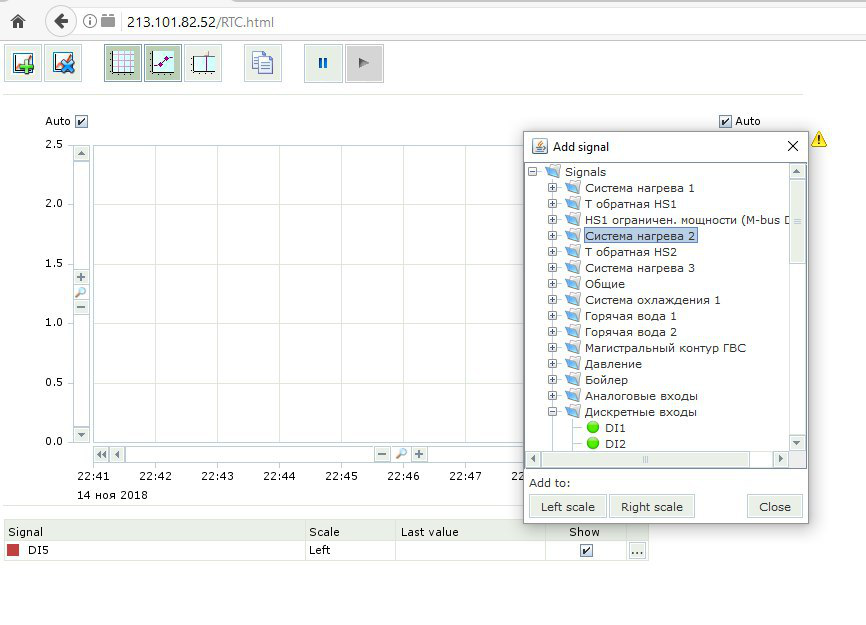Image resolution: width=866 pixels, height=625 pixels.
Task: Click the yellow warning triangle icon
Action: pyautogui.click(x=819, y=139)
